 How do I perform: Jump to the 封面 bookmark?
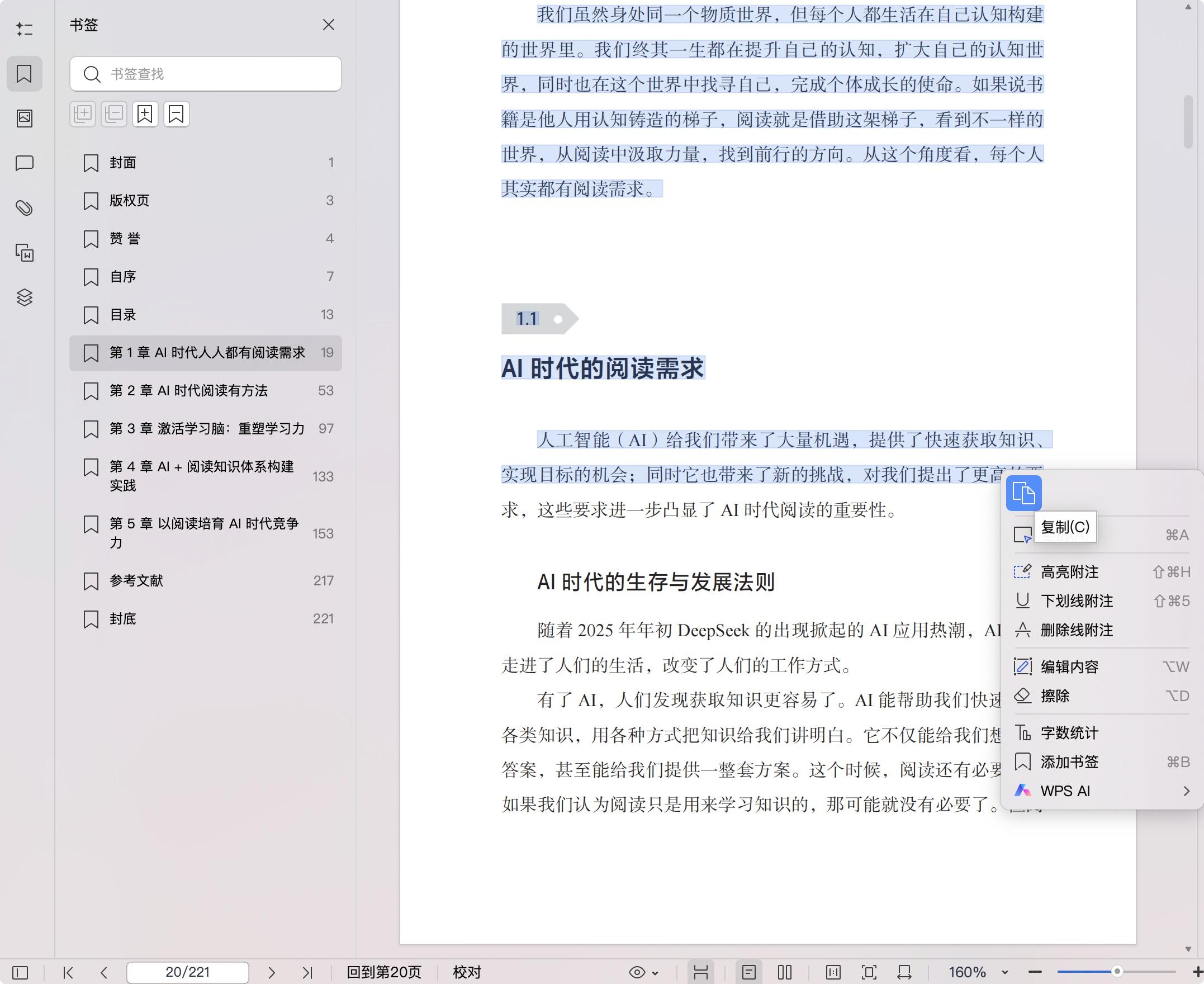206,163
